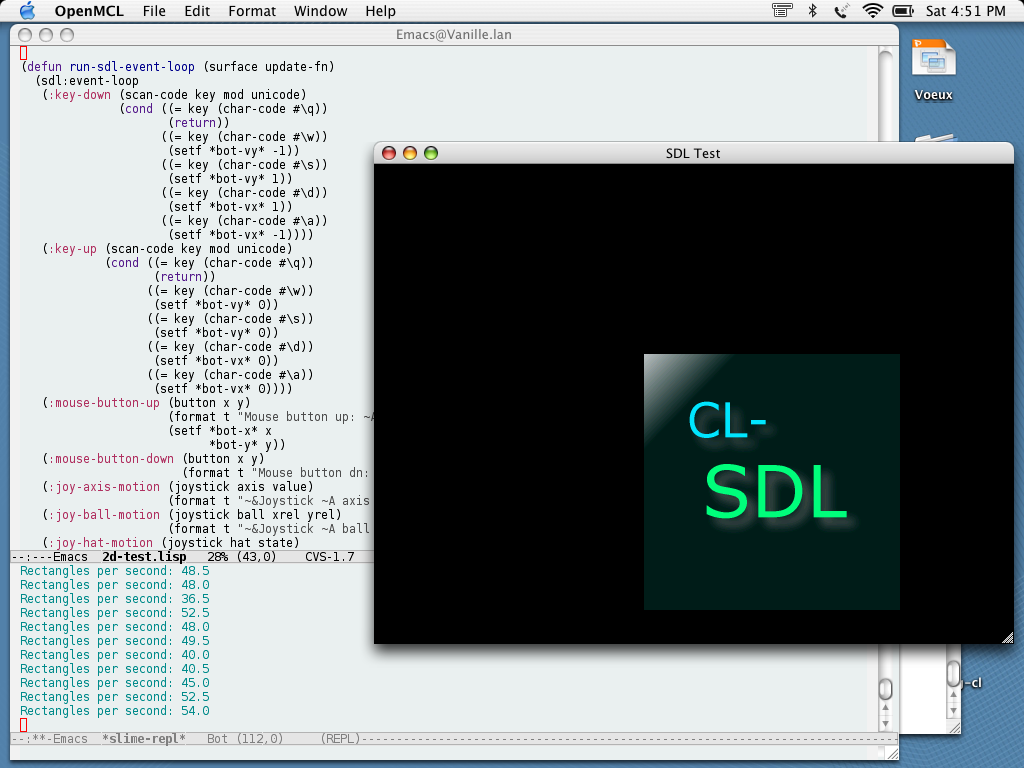This screenshot has width=1024, height=768.
Task: Close the SDL Test window
Action: [389, 153]
